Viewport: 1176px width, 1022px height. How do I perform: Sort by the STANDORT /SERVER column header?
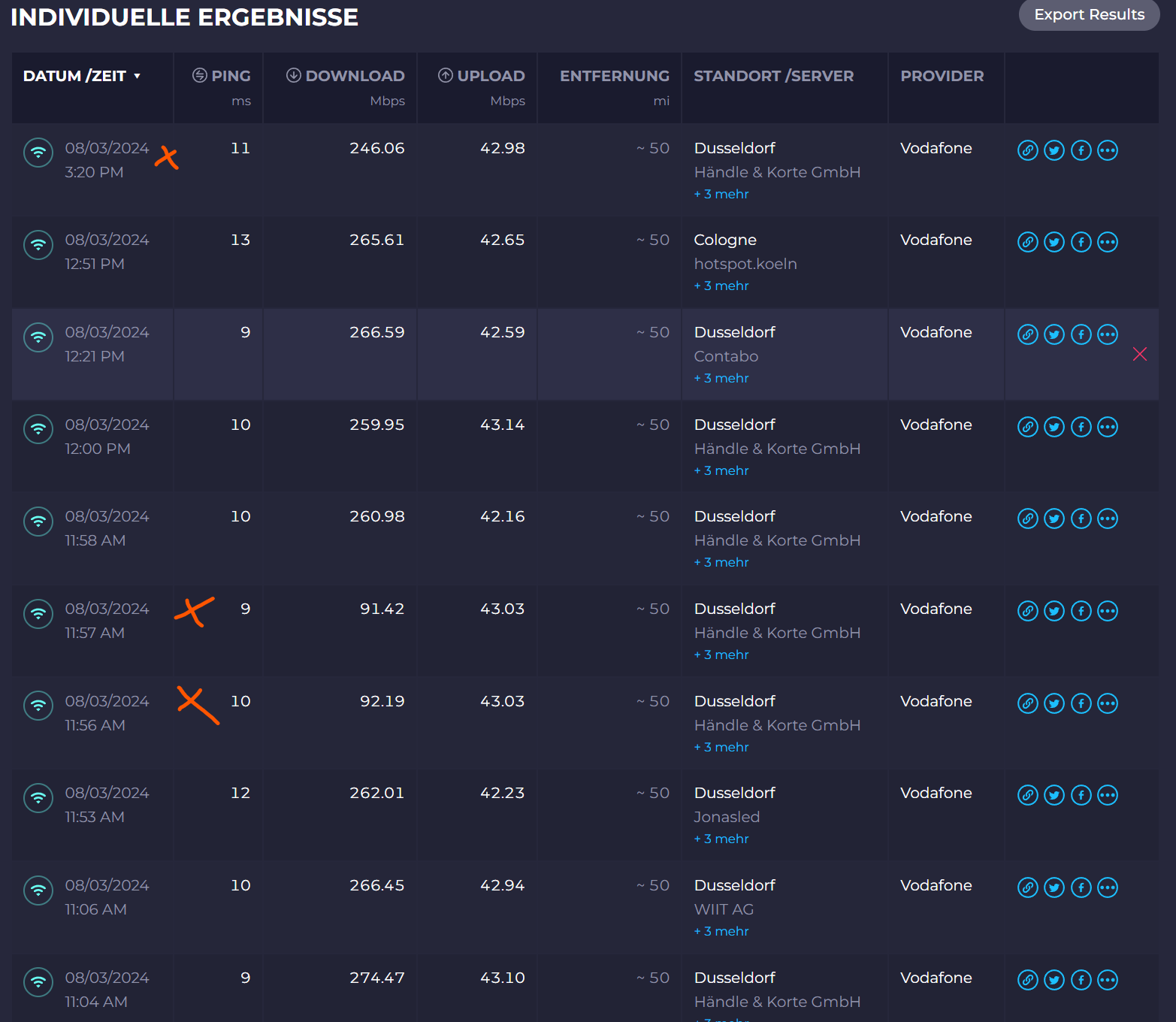coord(774,76)
